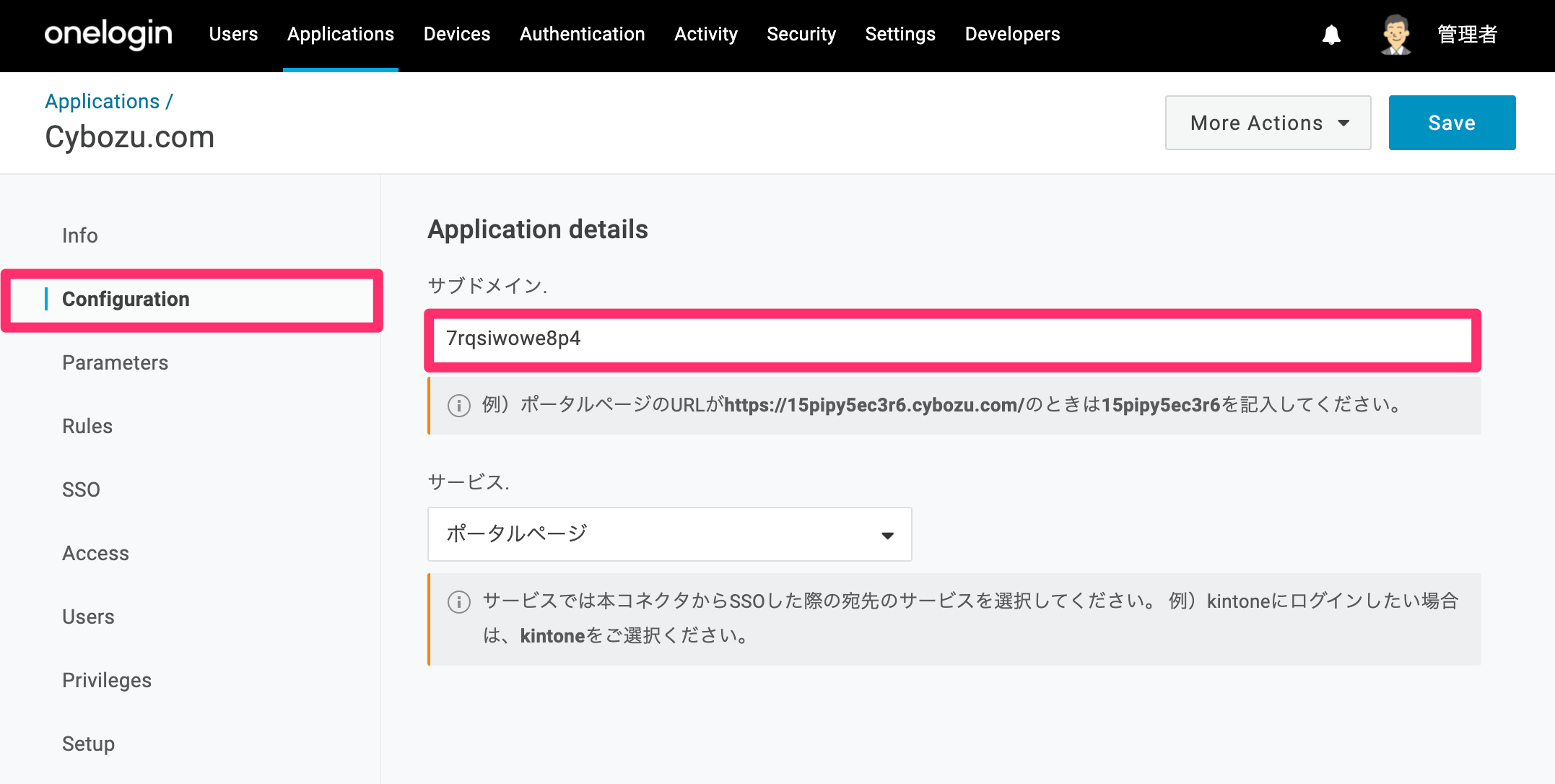This screenshot has height=784, width=1555.
Task: Open the Users menu in the top bar
Action: (233, 34)
